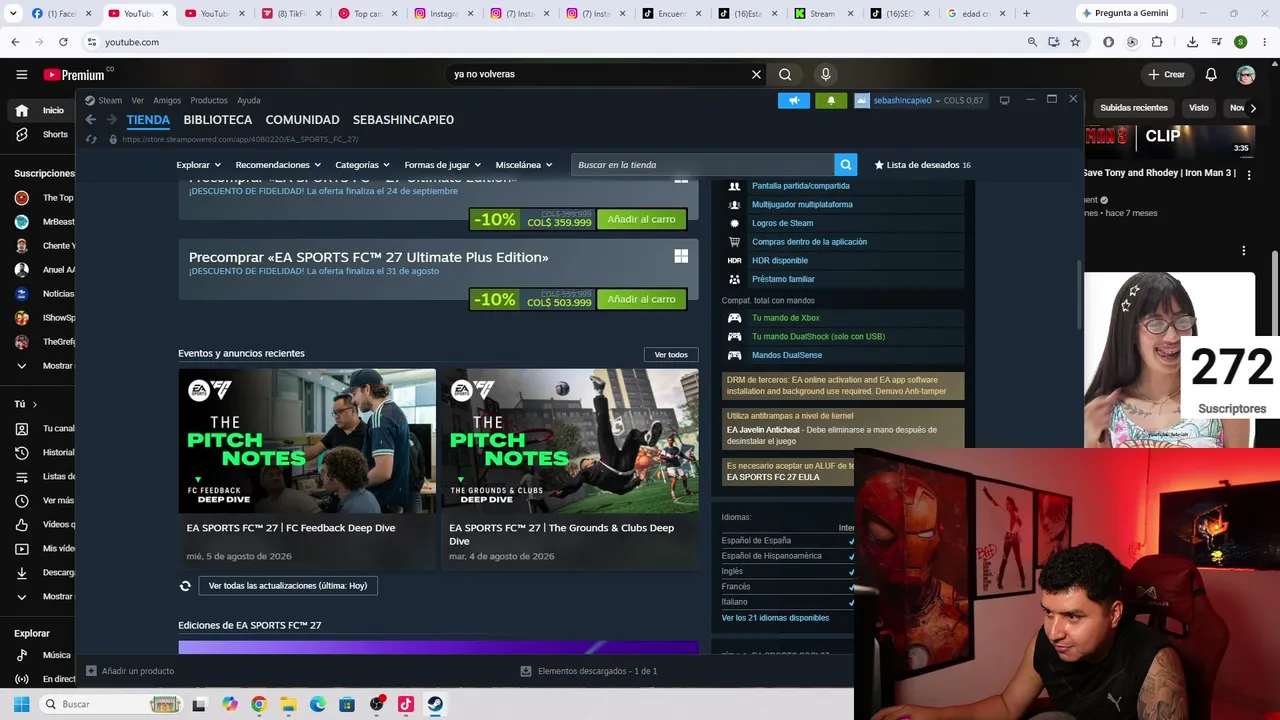Click the Chrome reload button
Image resolution: width=1280 pixels, height=720 pixels.
pos(63,42)
